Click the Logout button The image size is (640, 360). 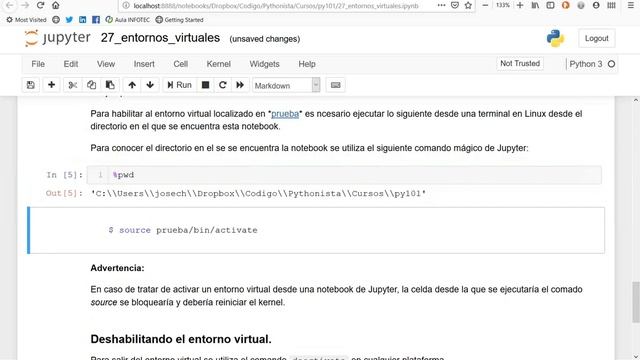[596, 38]
